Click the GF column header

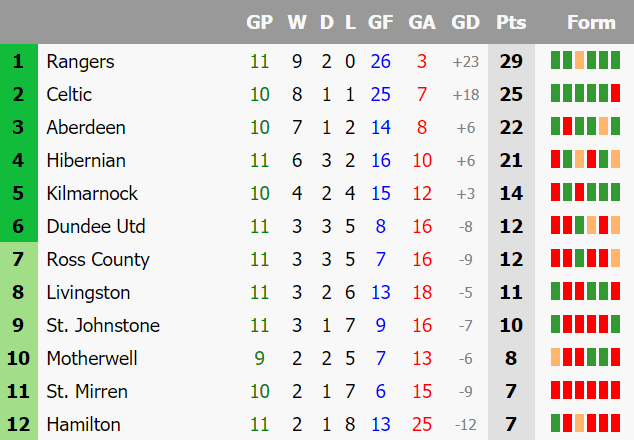tap(380, 22)
